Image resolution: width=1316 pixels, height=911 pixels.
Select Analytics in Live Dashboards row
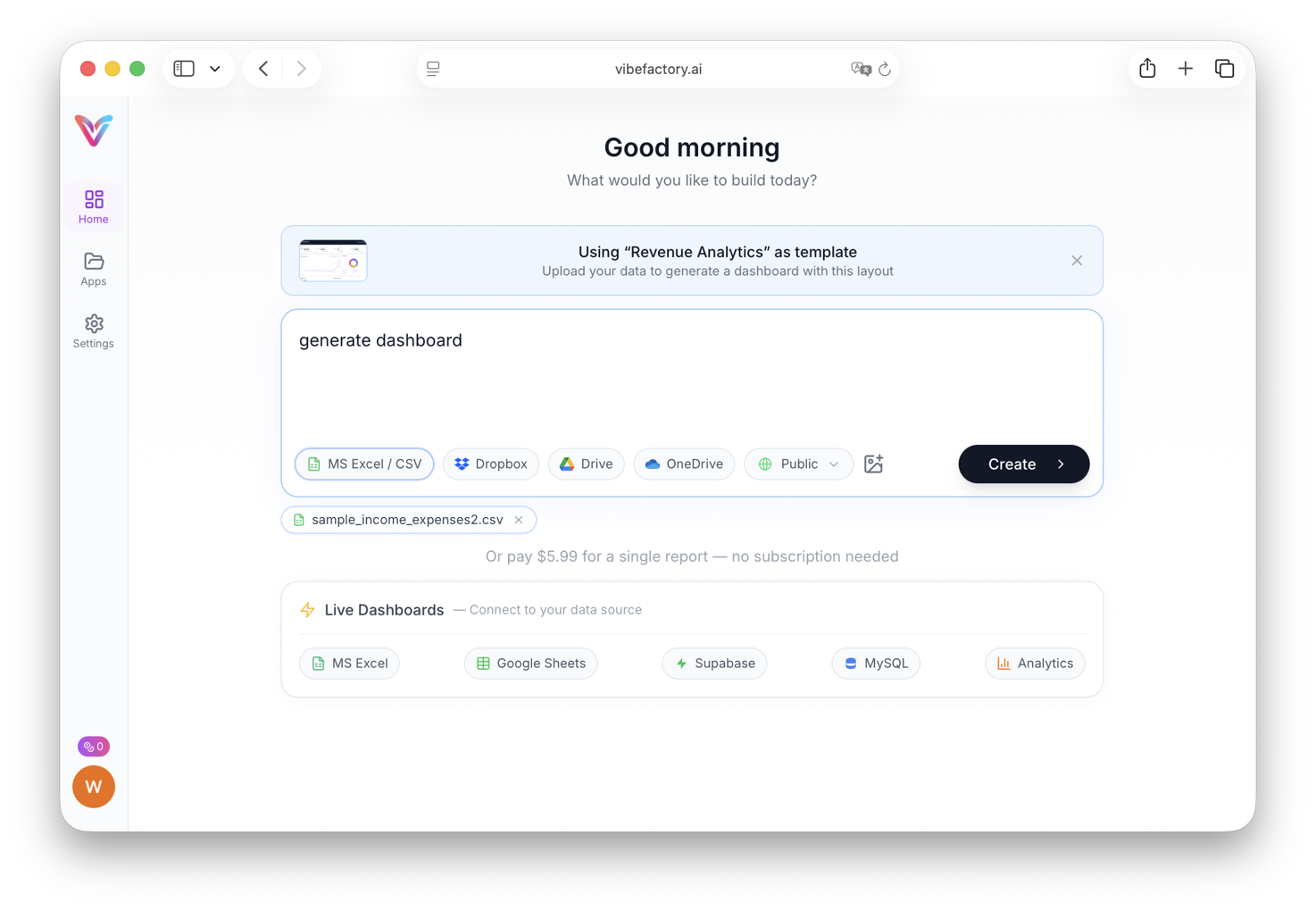(x=1034, y=663)
